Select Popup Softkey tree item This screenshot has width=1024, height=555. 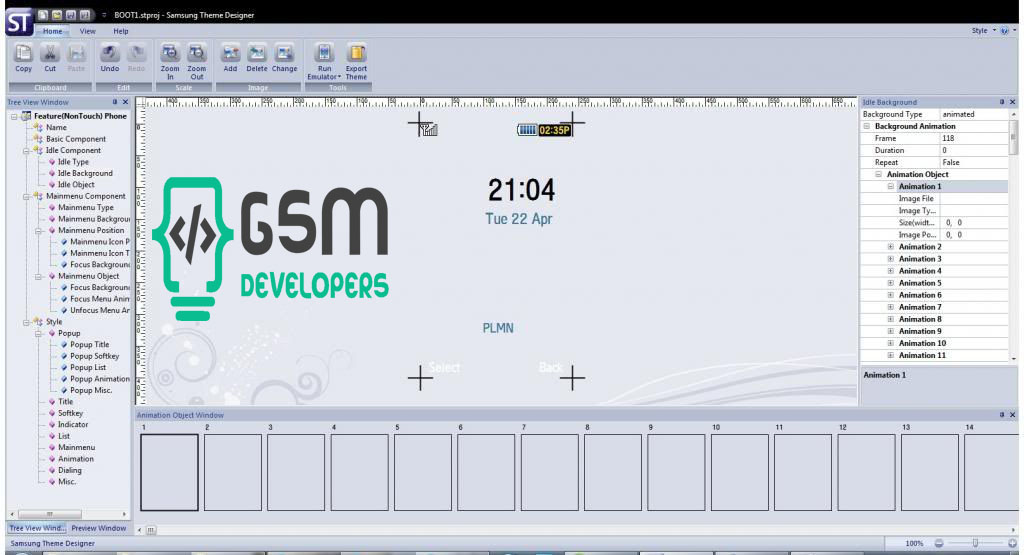click(95, 356)
